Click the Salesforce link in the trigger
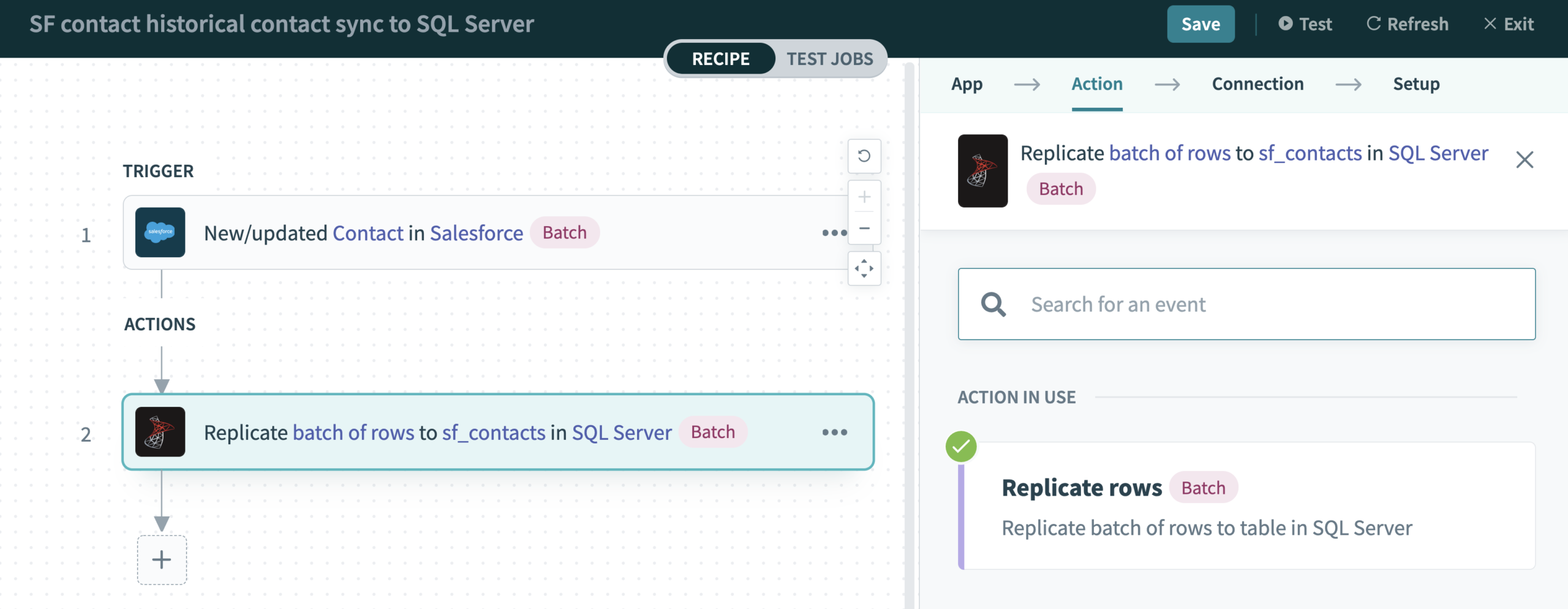Image resolution: width=1568 pixels, height=609 pixels. 477,233
